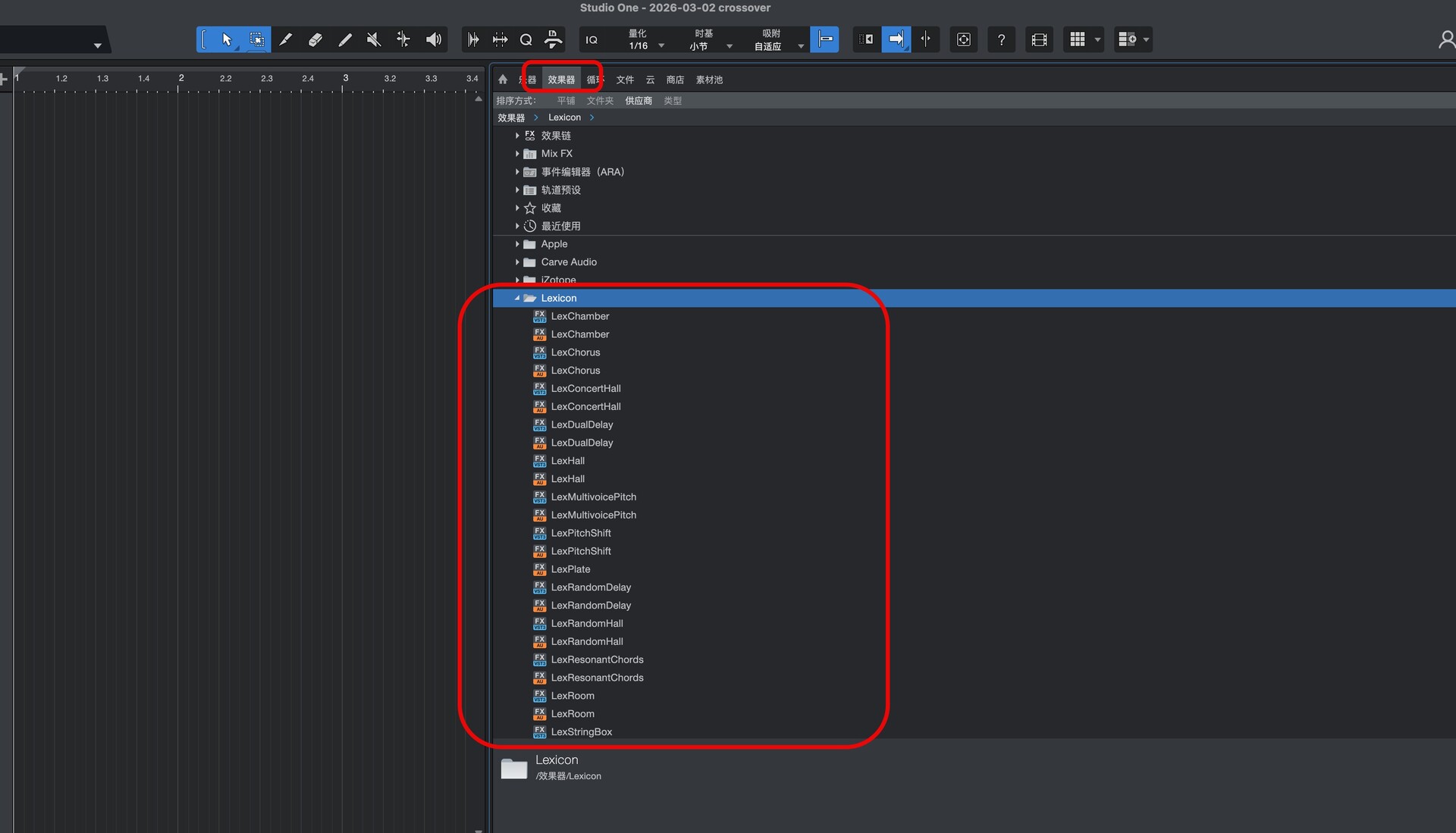
Task: Toggle the autoscroll arrow button
Action: 896,39
